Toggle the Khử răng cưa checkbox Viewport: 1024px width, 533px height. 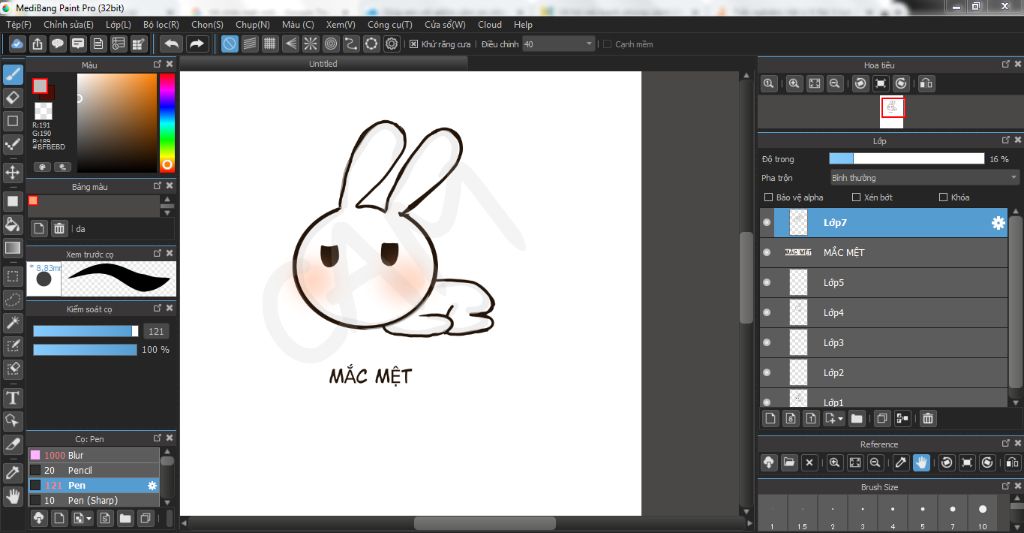point(413,44)
